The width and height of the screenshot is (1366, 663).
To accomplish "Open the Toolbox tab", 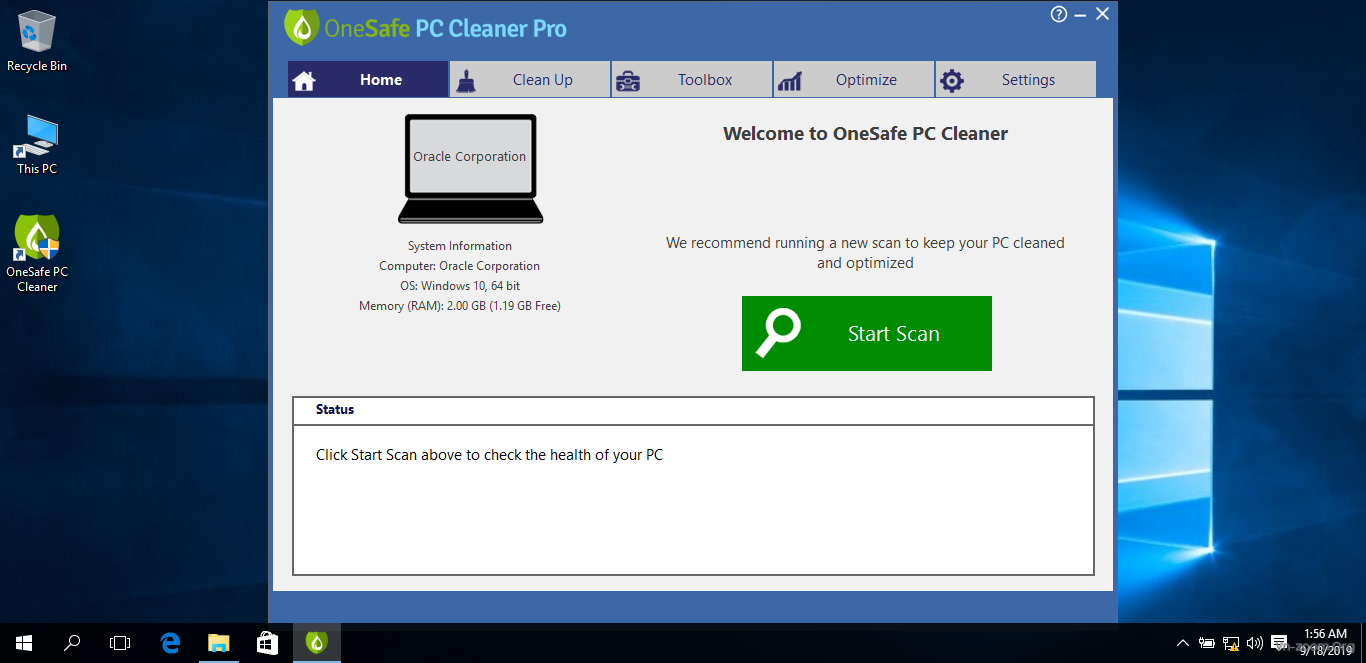I will (692, 80).
